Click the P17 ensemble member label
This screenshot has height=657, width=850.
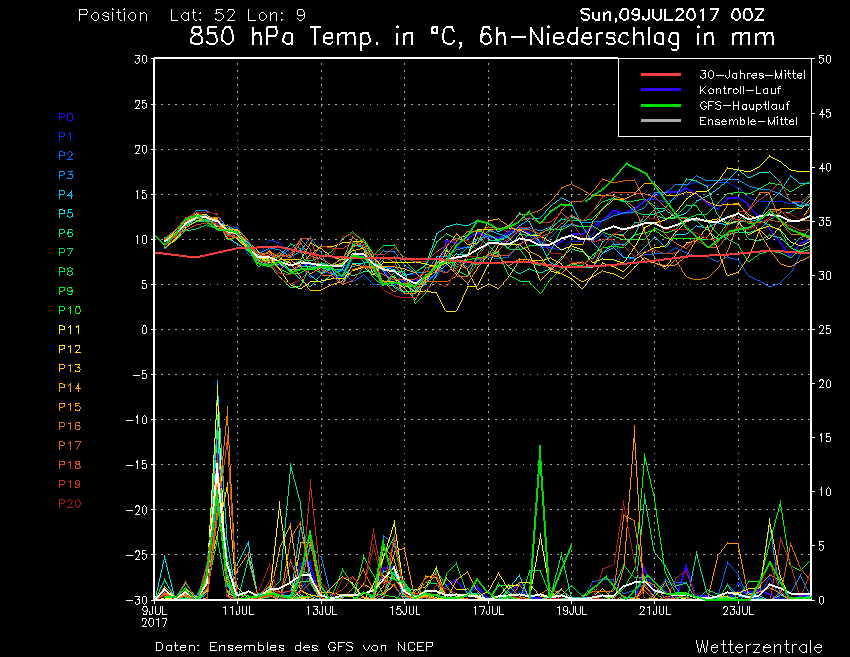coord(69,445)
